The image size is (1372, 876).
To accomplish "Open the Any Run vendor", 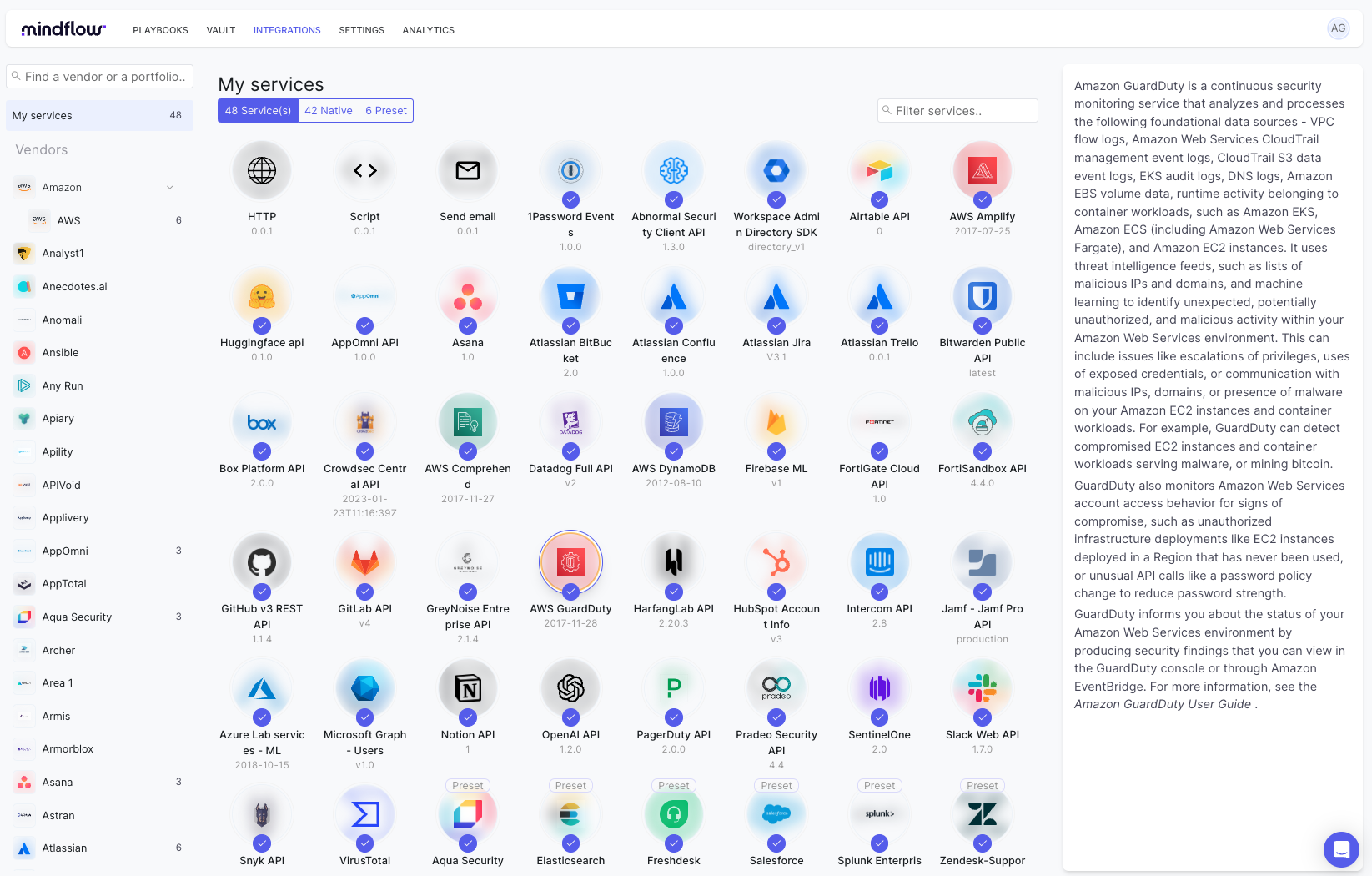I will [x=99, y=385].
